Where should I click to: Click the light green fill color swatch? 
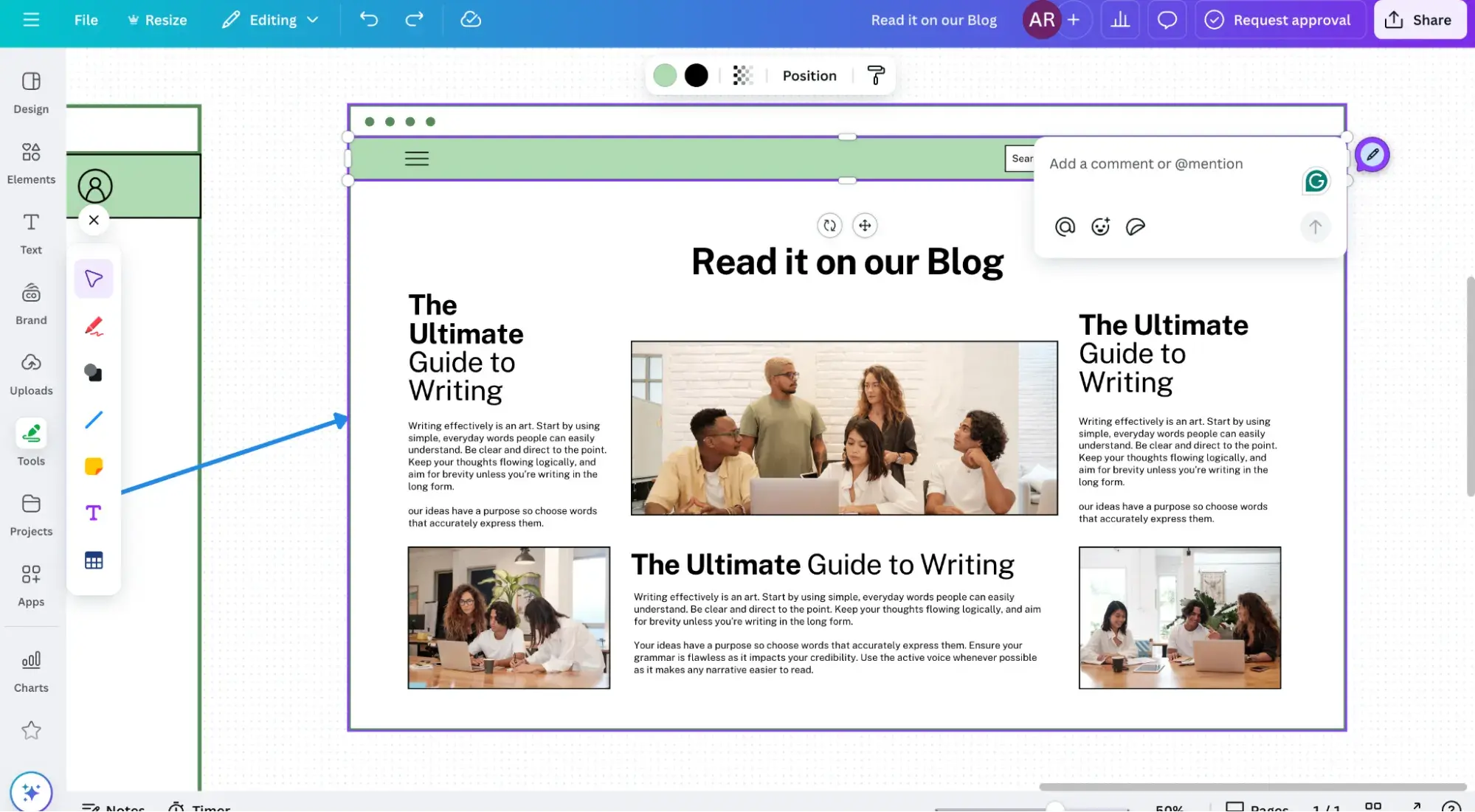[665, 75]
